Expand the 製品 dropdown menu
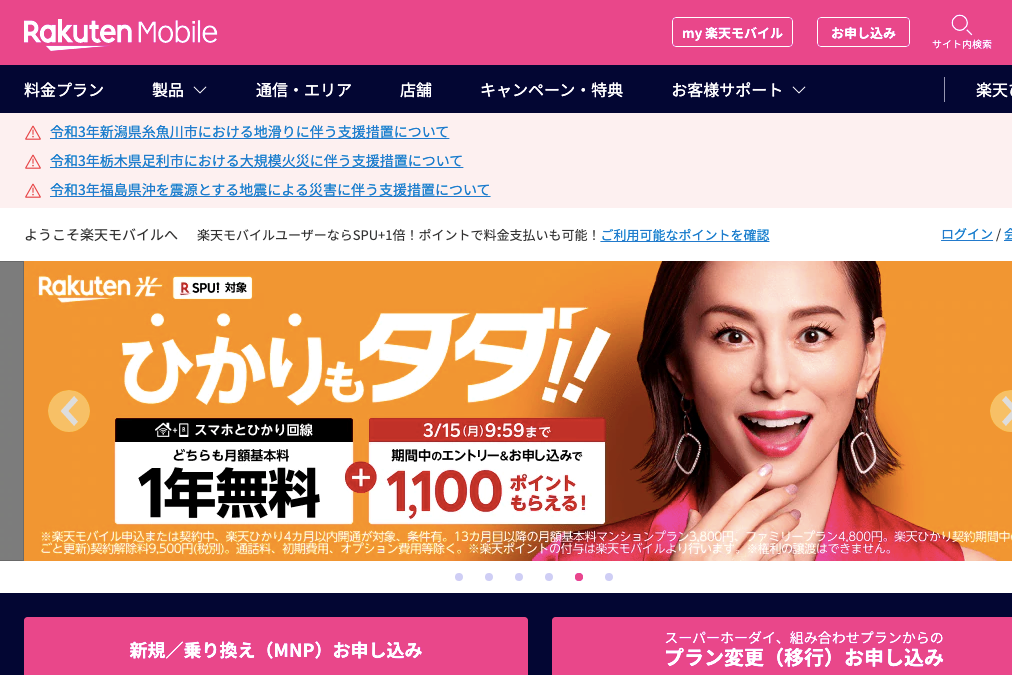Screen dimensions: 1012x675 point(179,90)
